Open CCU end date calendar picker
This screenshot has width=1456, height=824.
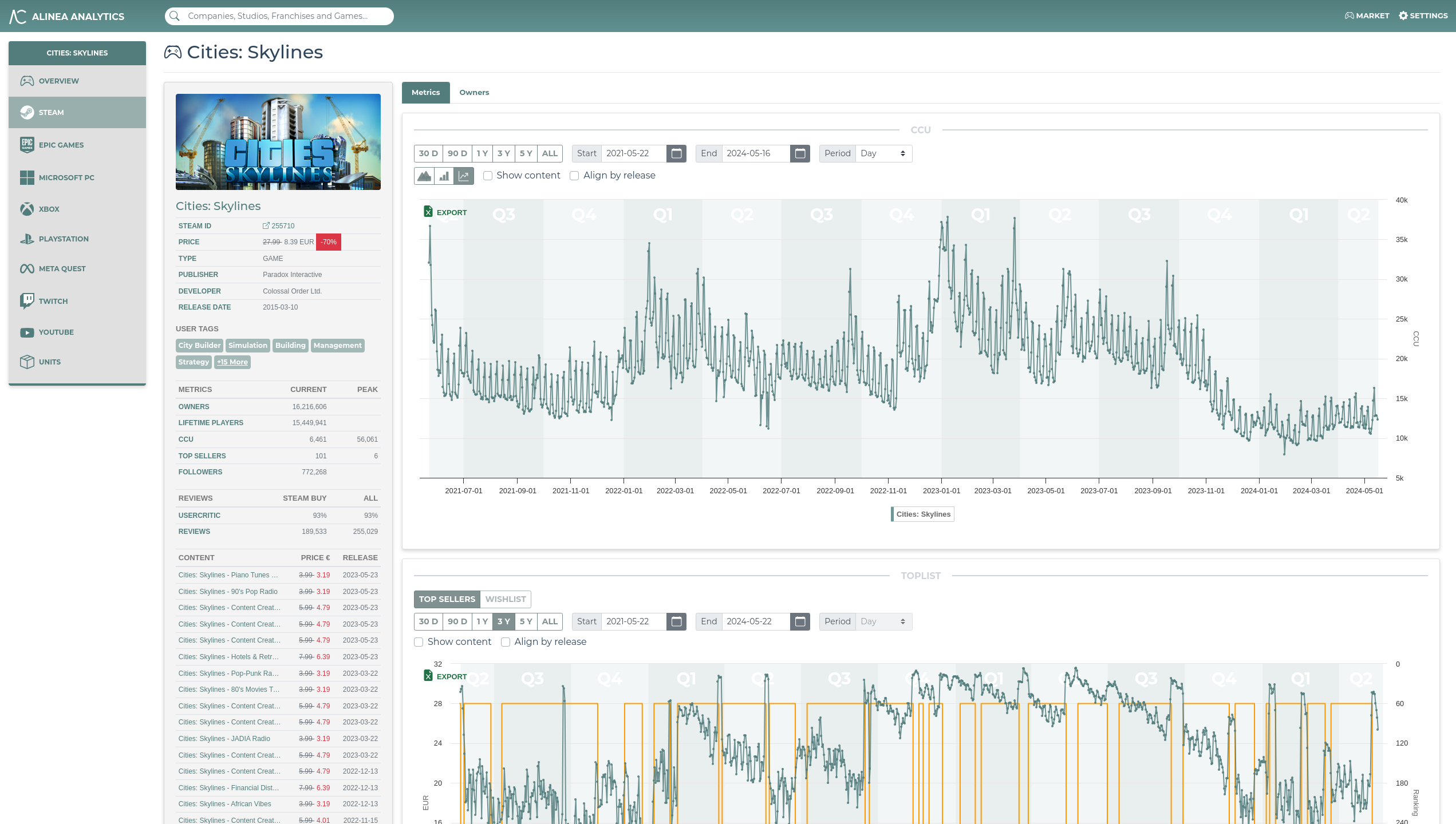click(x=800, y=153)
